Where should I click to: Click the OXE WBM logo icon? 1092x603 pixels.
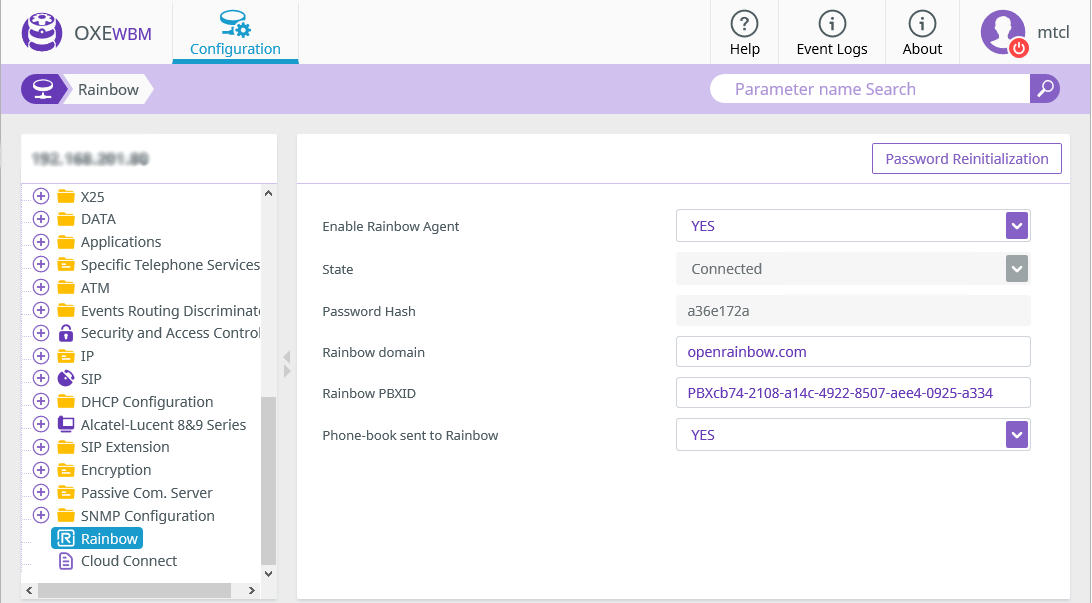pos(42,32)
